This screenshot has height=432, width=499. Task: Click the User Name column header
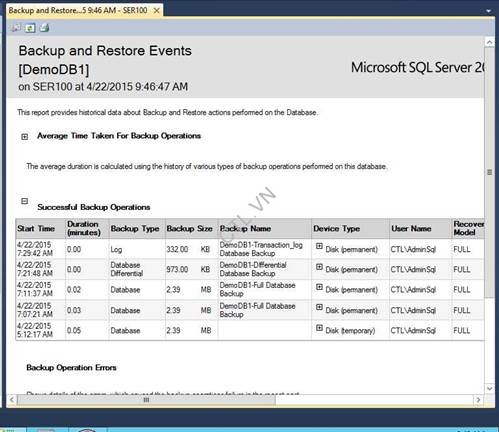(420, 229)
